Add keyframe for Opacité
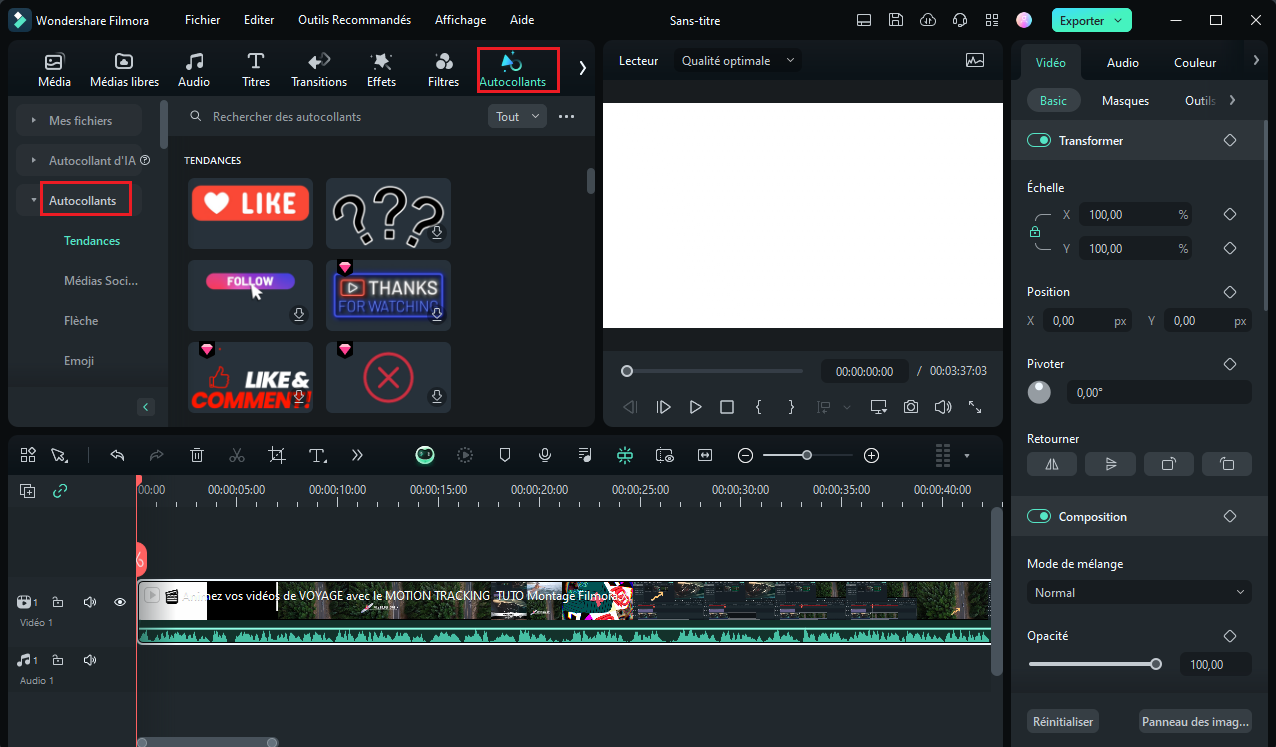 (x=1230, y=636)
